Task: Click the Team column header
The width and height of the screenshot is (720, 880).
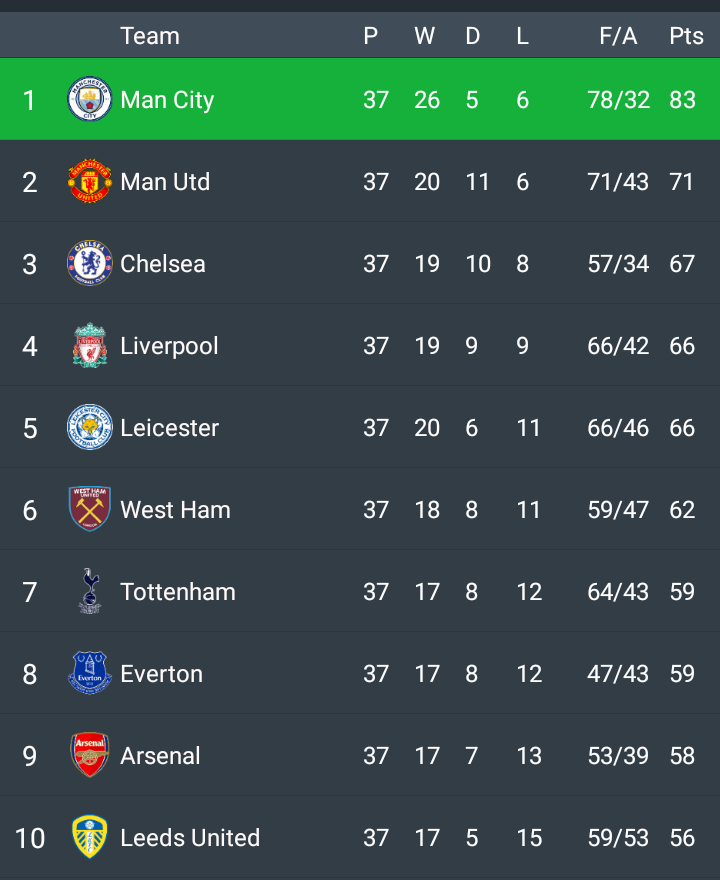Action: pos(150,36)
